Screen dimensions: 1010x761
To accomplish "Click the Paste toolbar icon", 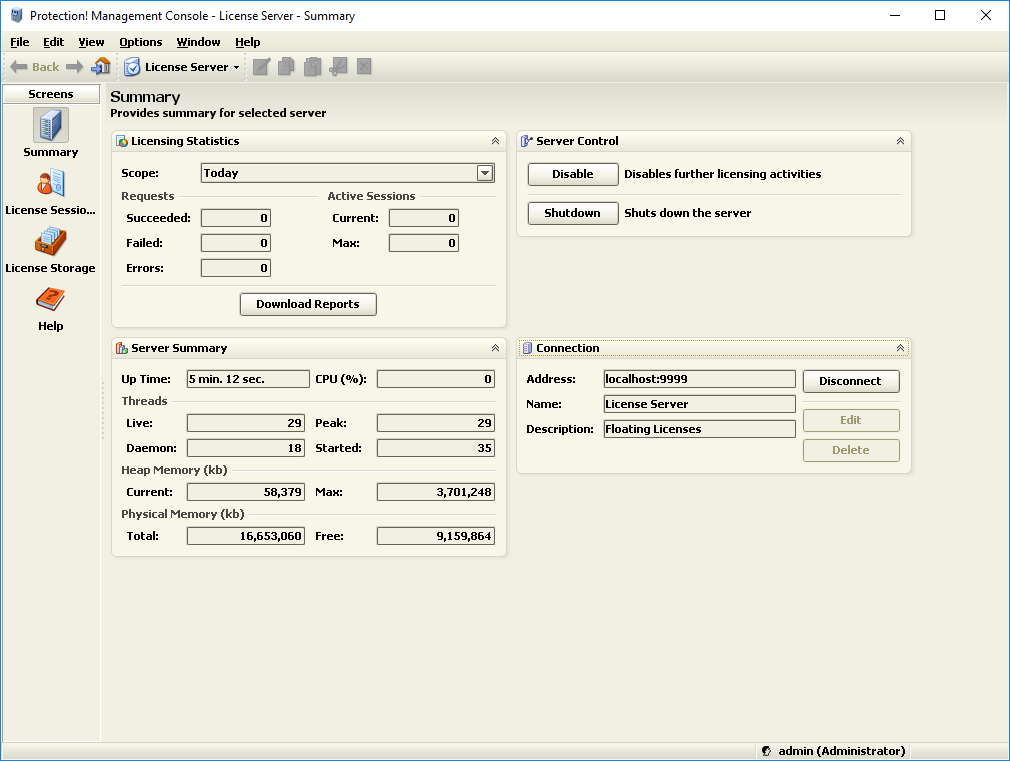I will tap(313, 67).
